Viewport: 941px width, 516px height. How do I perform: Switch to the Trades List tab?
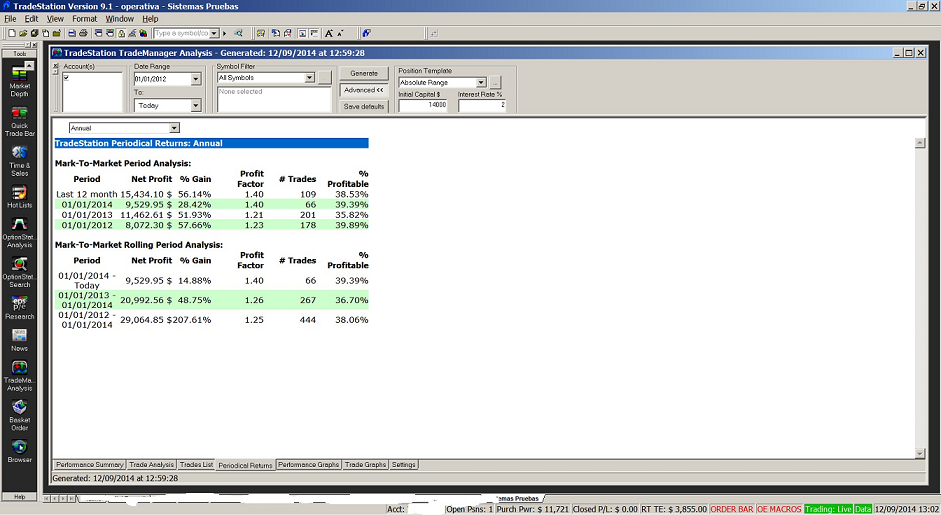(x=196, y=464)
